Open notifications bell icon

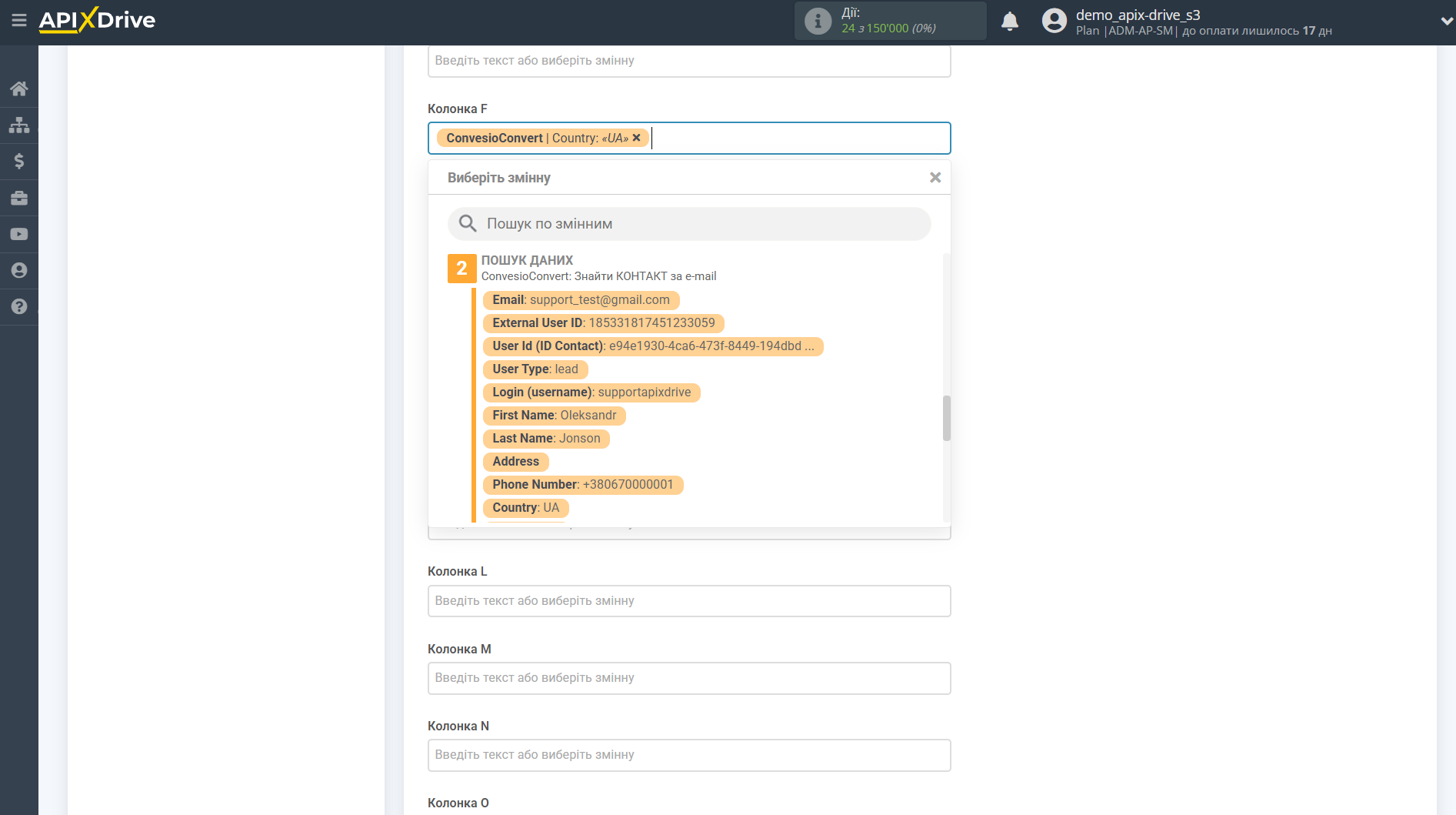[x=1009, y=22]
